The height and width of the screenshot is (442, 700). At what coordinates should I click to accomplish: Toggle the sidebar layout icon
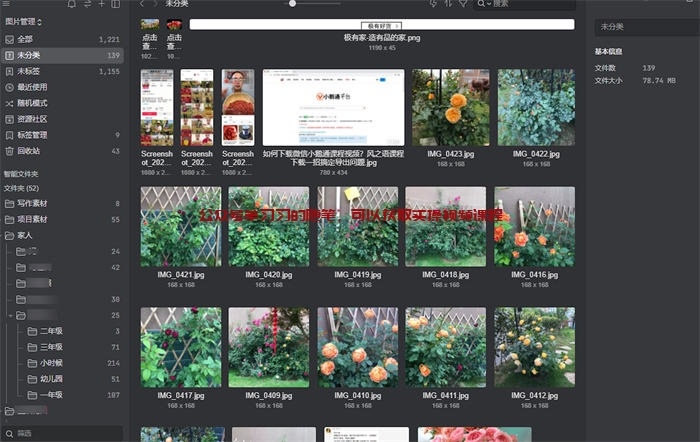[115, 5]
